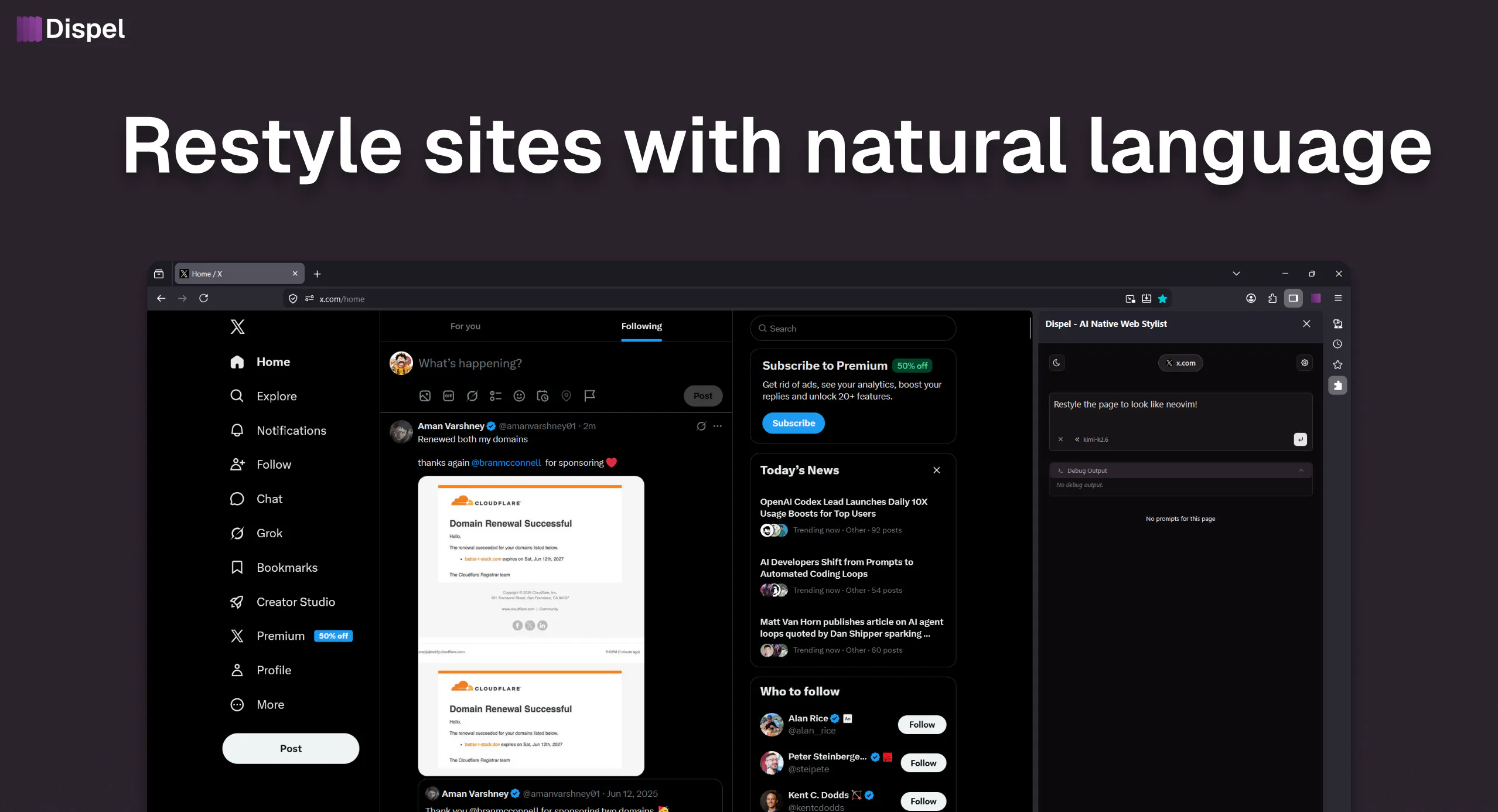Viewport: 1498px width, 812px height.
Task: Click the large white Post button in sidebar
Action: coord(291,749)
